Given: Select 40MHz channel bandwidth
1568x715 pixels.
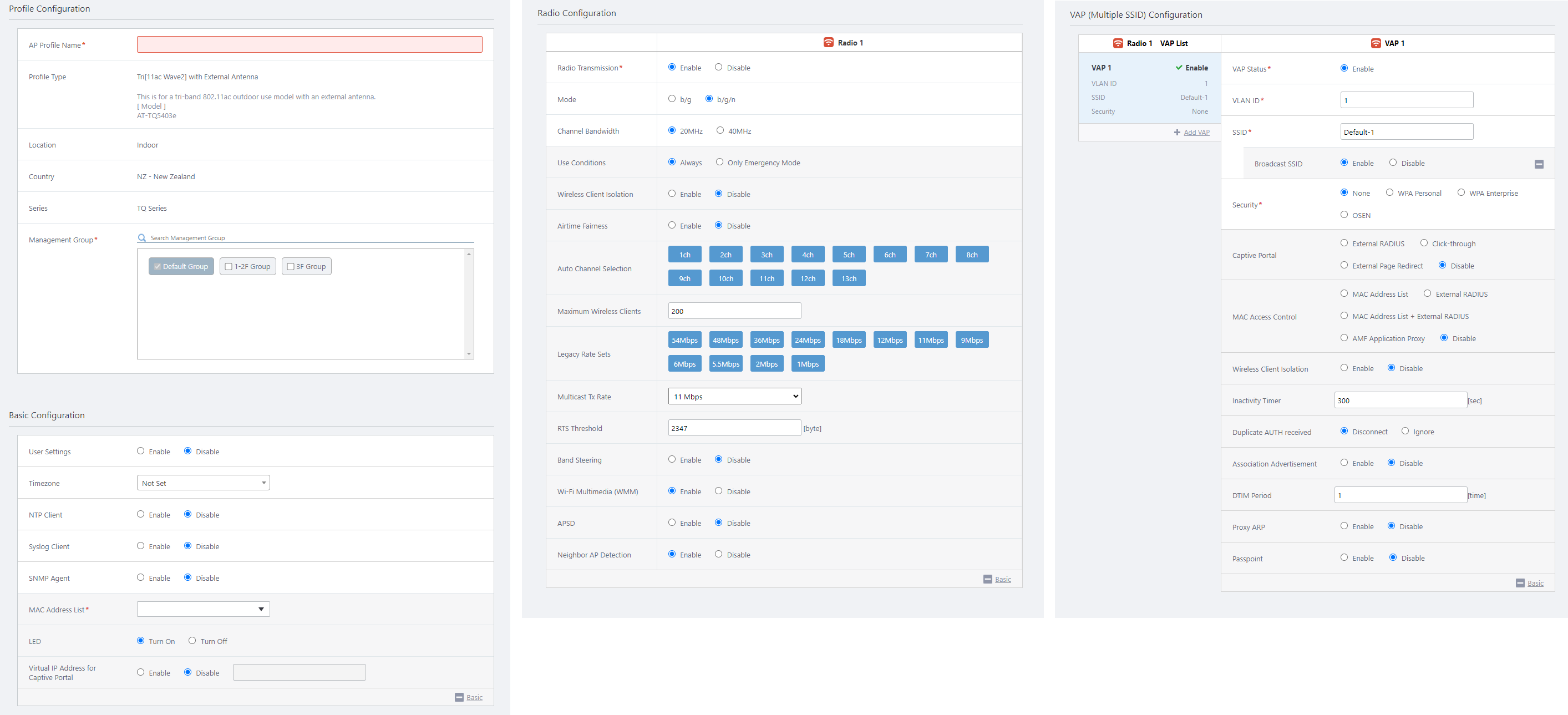Looking at the screenshot, I should [720, 130].
